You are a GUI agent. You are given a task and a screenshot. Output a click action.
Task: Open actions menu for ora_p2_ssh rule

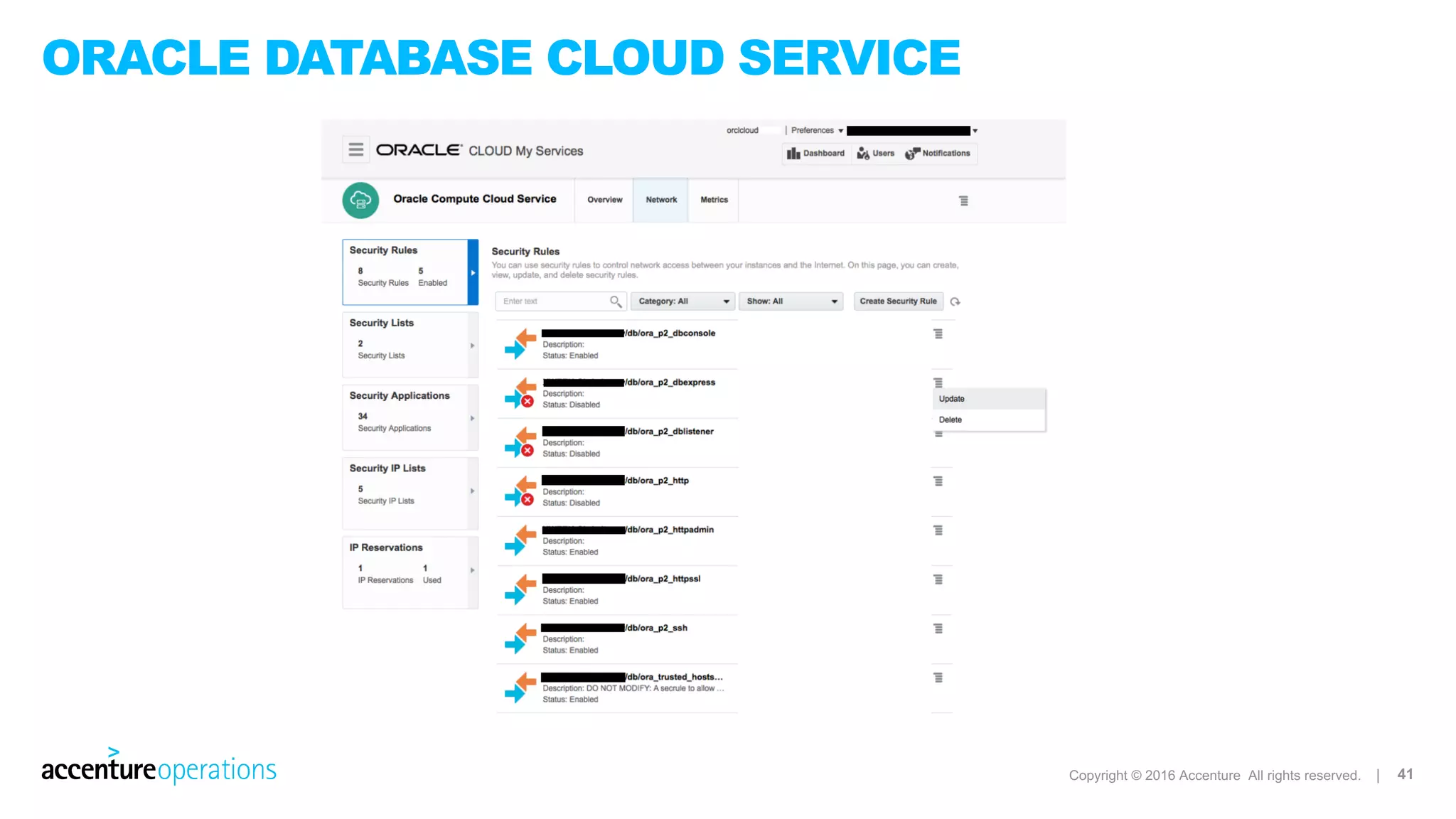click(x=938, y=628)
